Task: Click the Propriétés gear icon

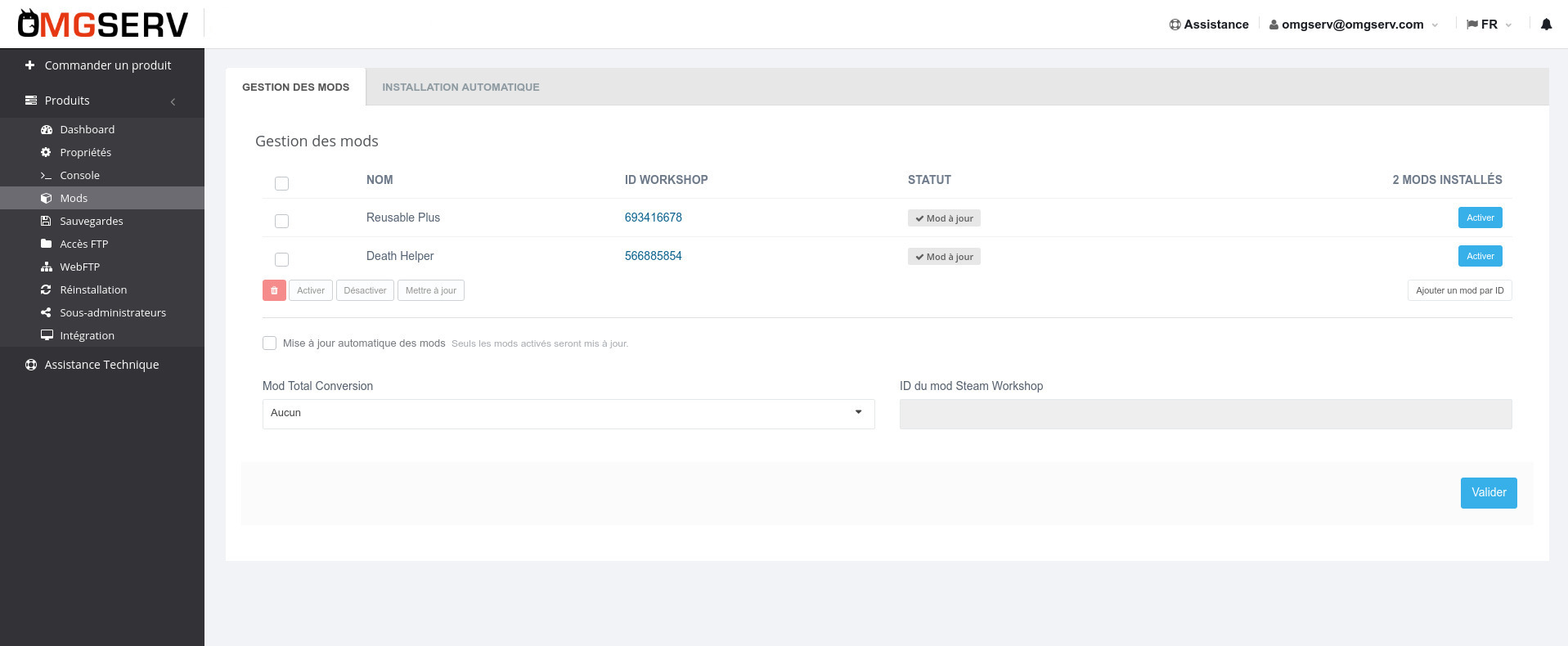Action: click(x=46, y=153)
